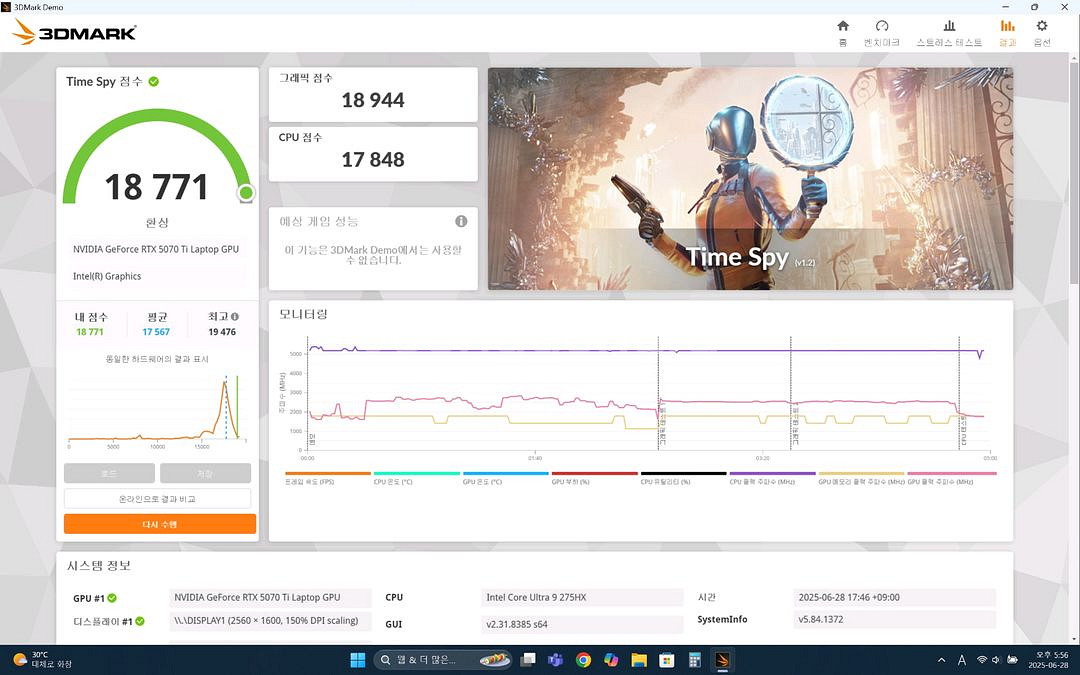Click the Intel(R) Graphics label
The width and height of the screenshot is (1080, 675).
click(x=107, y=276)
